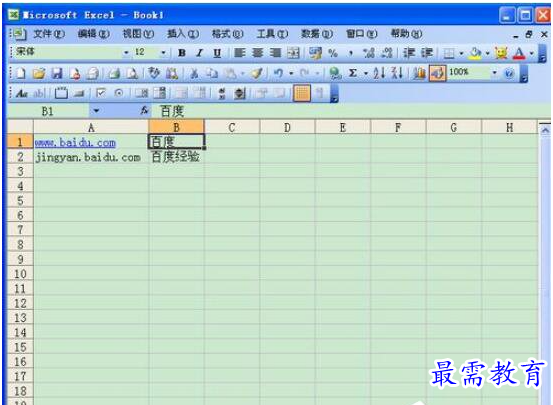Expand the AutoSum functions dropdown arrow

pyautogui.click(x=366, y=73)
